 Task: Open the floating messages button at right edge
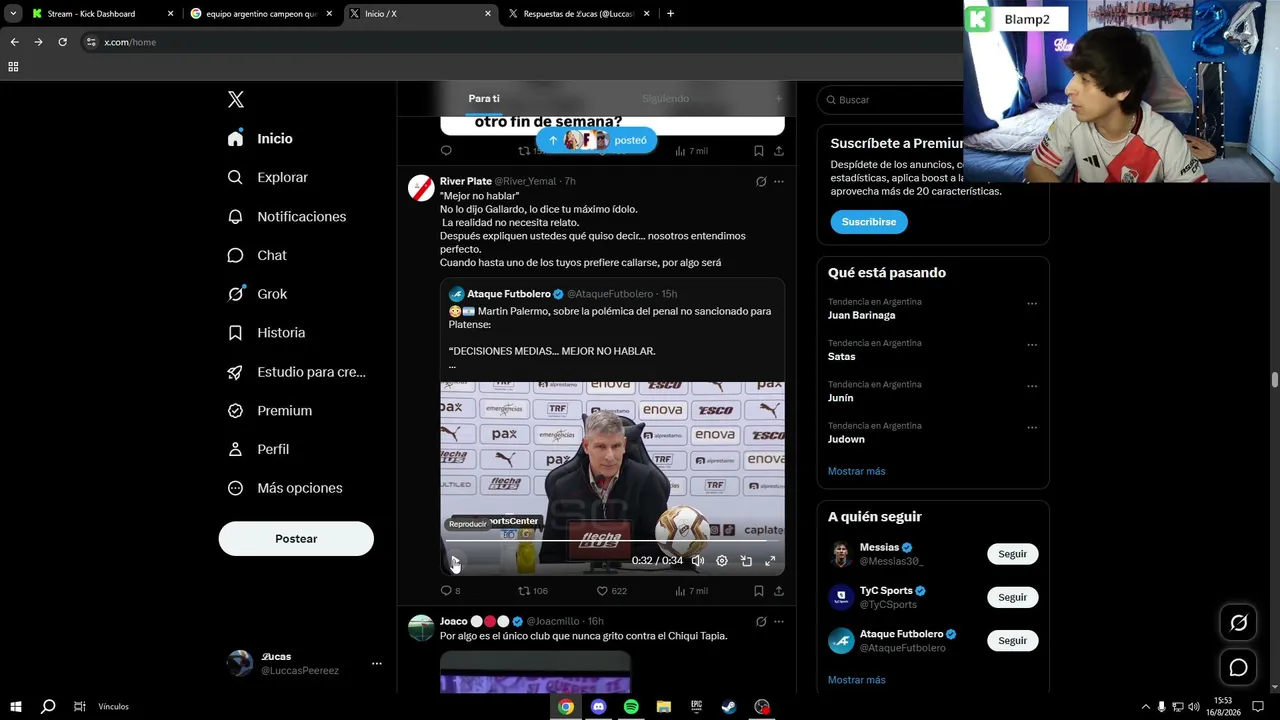pyautogui.click(x=1238, y=667)
